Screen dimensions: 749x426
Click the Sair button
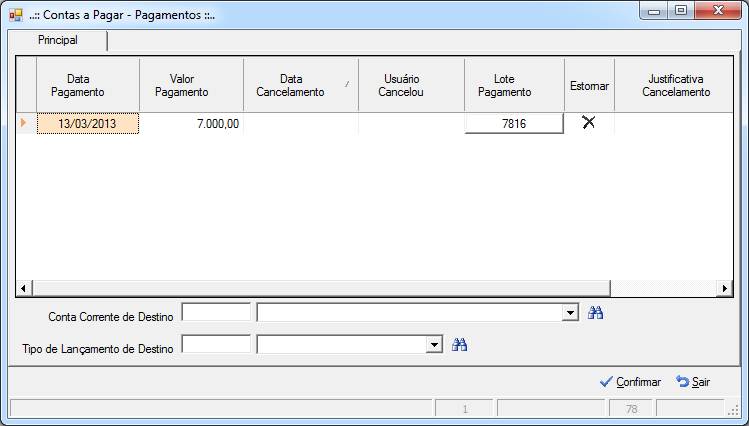tap(693, 382)
